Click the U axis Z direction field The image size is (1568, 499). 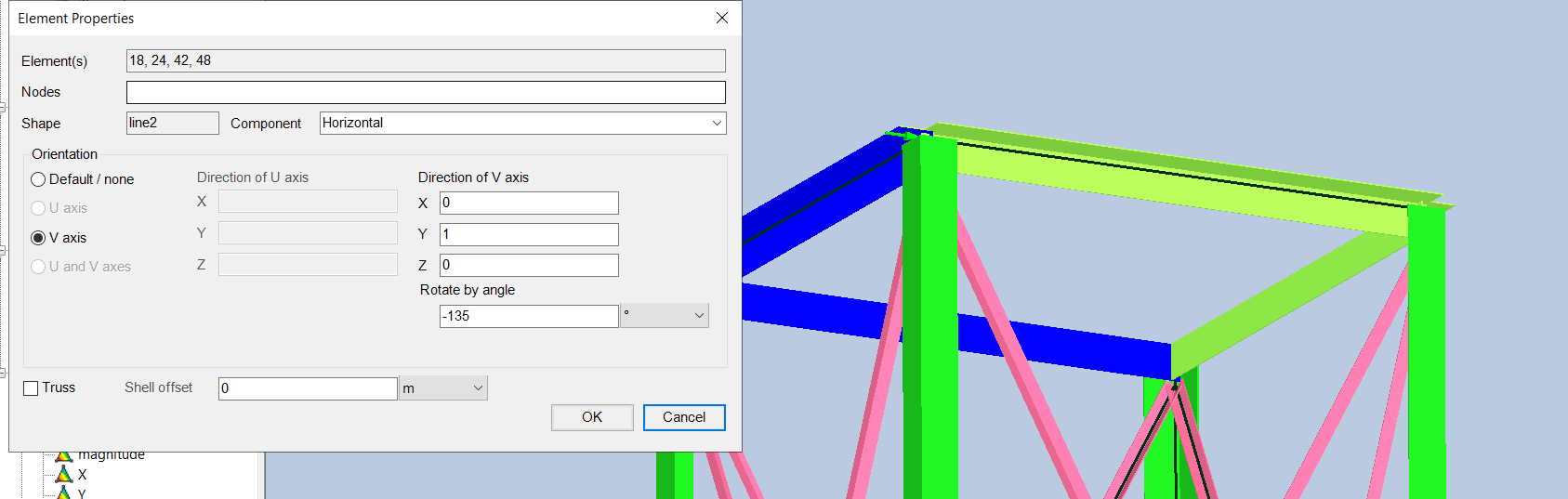[x=308, y=265]
